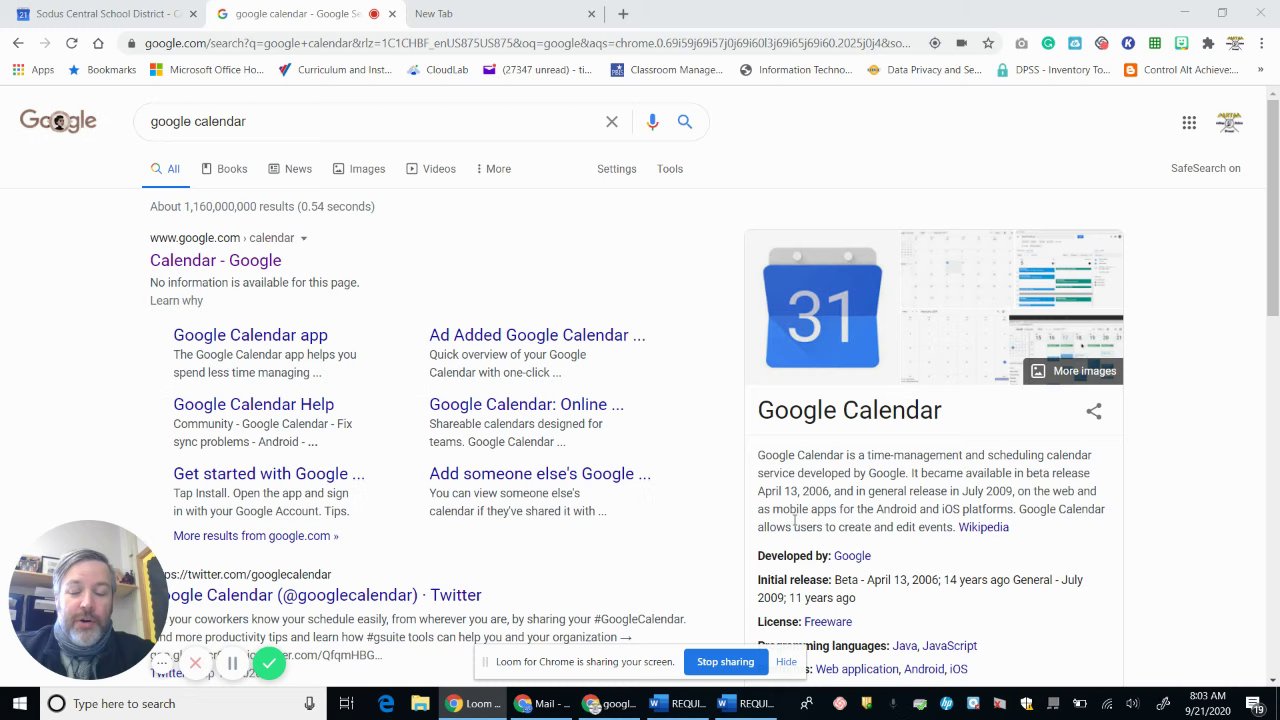Switch to Videos search results

pyautogui.click(x=431, y=169)
